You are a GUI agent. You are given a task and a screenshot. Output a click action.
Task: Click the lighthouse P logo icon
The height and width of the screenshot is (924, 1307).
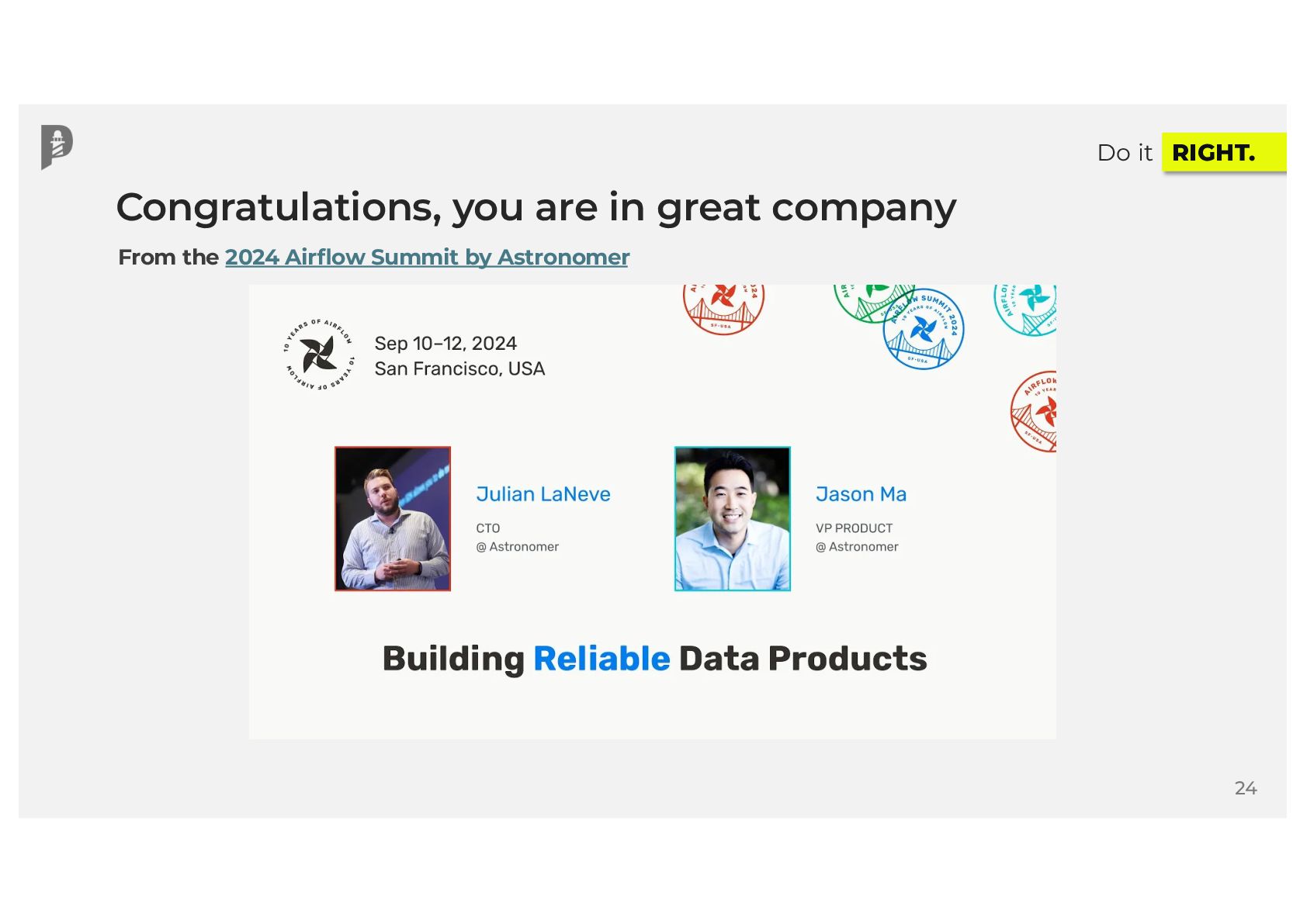tap(57, 147)
